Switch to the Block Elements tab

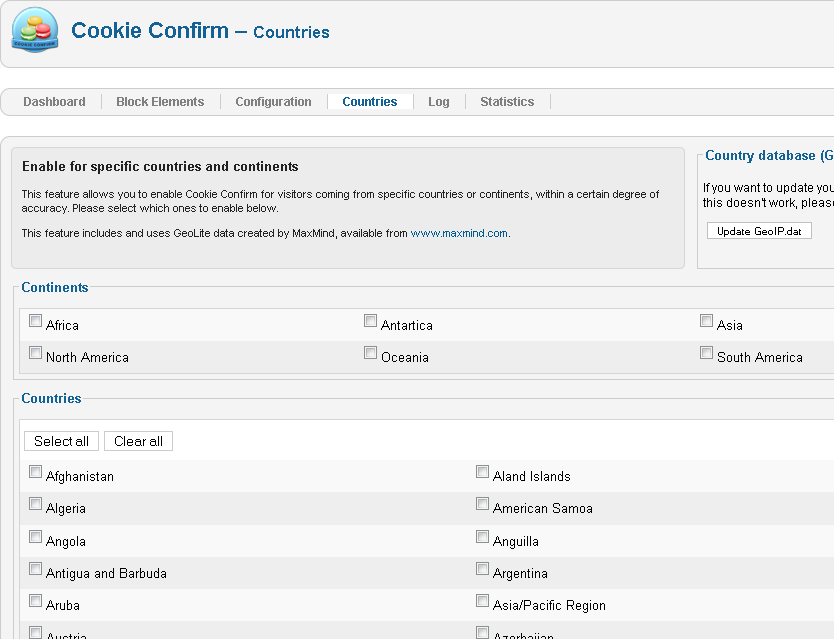tap(160, 102)
